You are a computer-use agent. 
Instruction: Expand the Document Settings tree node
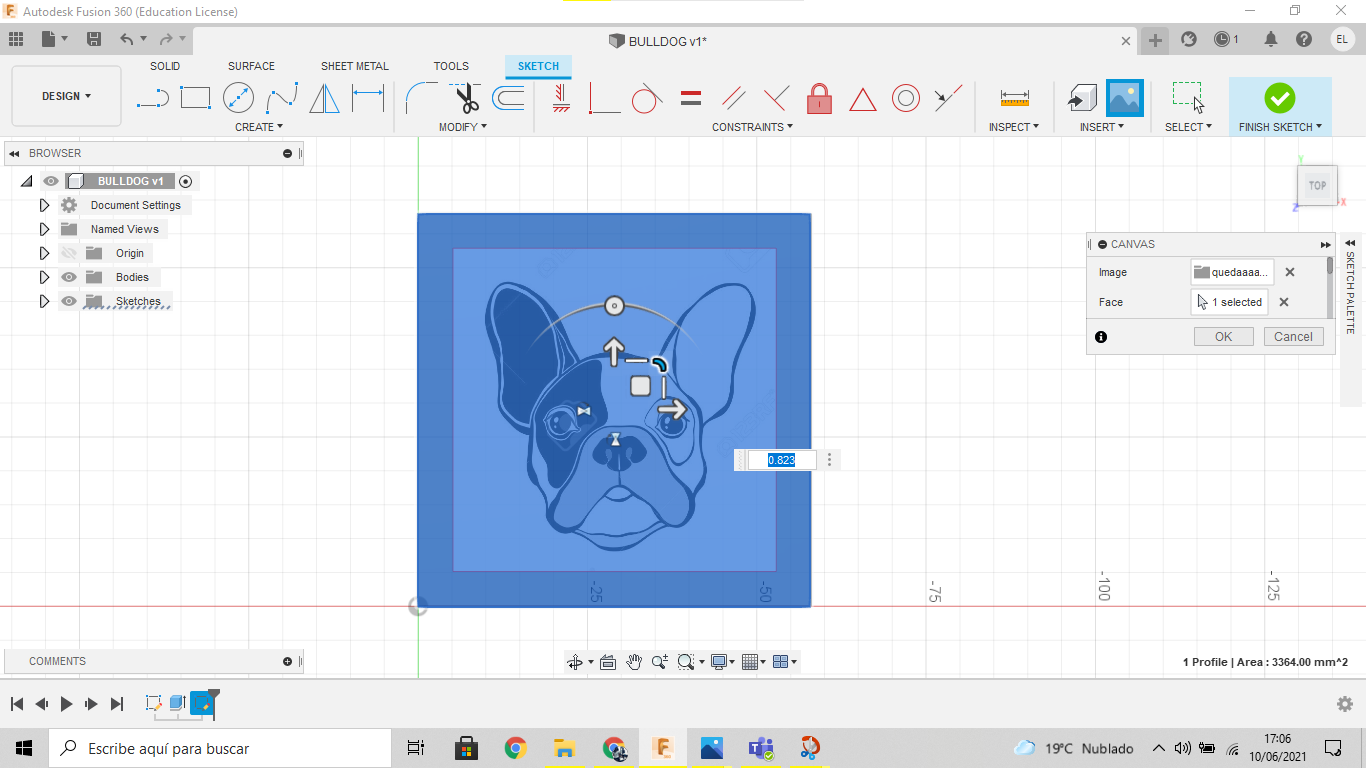coord(44,205)
